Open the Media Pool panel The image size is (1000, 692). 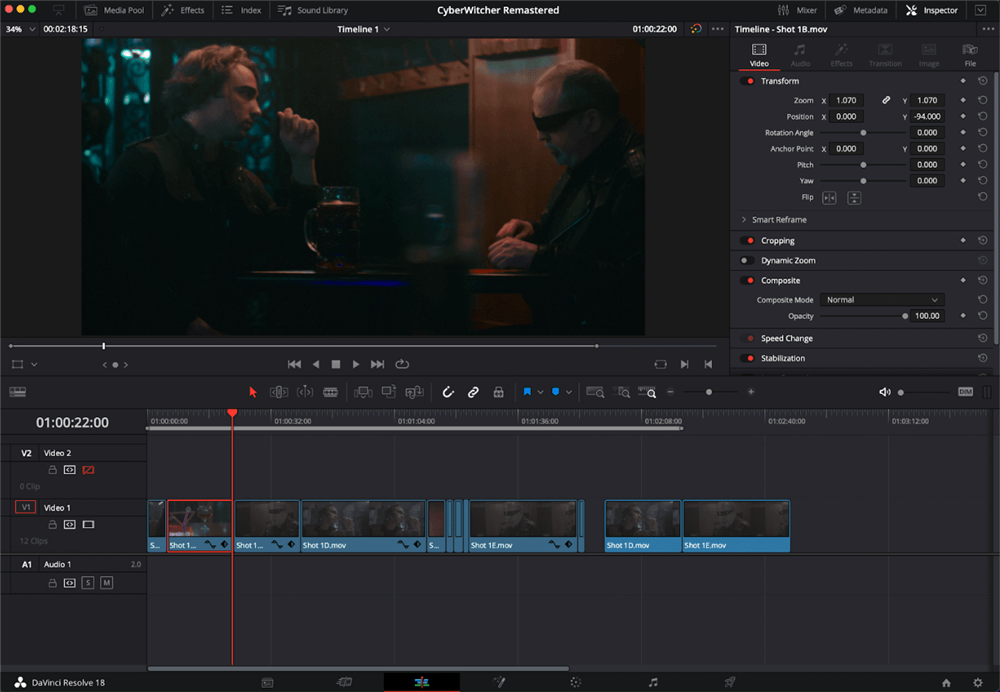[x=117, y=10]
